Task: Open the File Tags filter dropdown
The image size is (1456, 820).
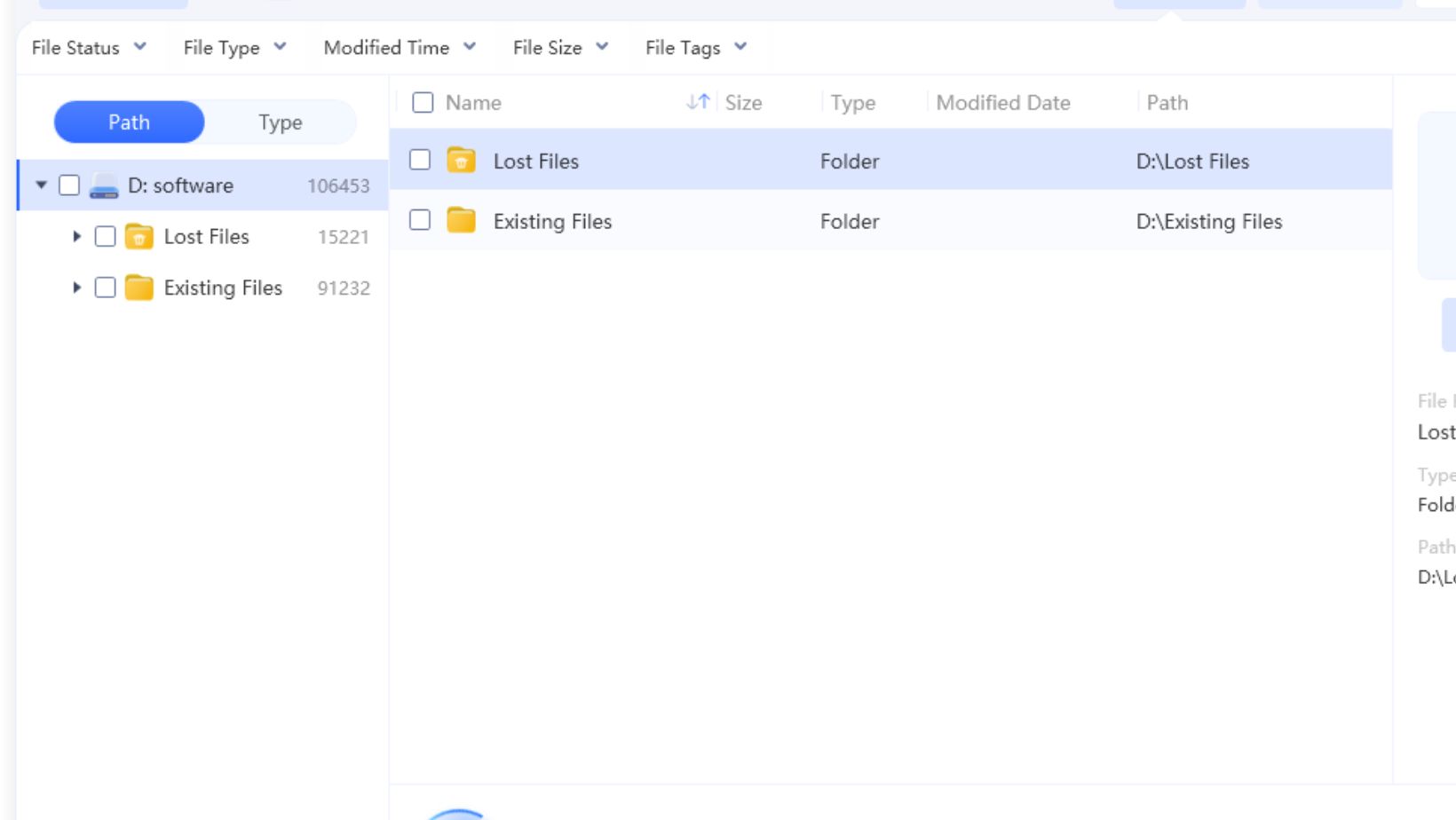Action: tap(696, 48)
